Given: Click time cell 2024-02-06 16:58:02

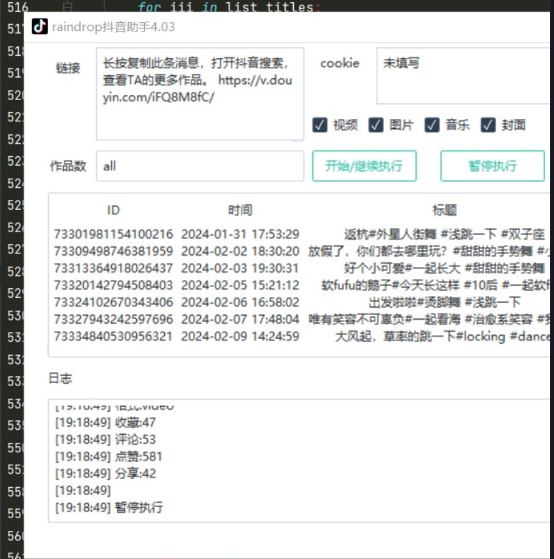Looking at the screenshot, I should [x=240, y=302].
